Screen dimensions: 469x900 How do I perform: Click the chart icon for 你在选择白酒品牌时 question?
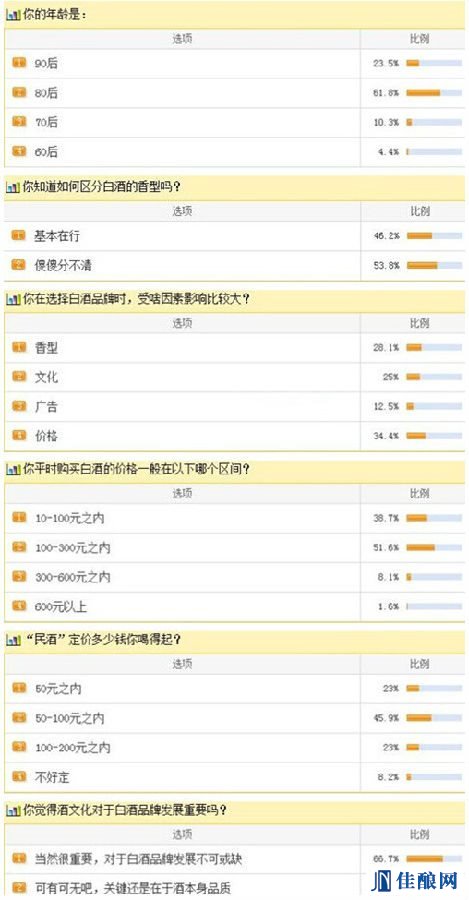[13, 299]
